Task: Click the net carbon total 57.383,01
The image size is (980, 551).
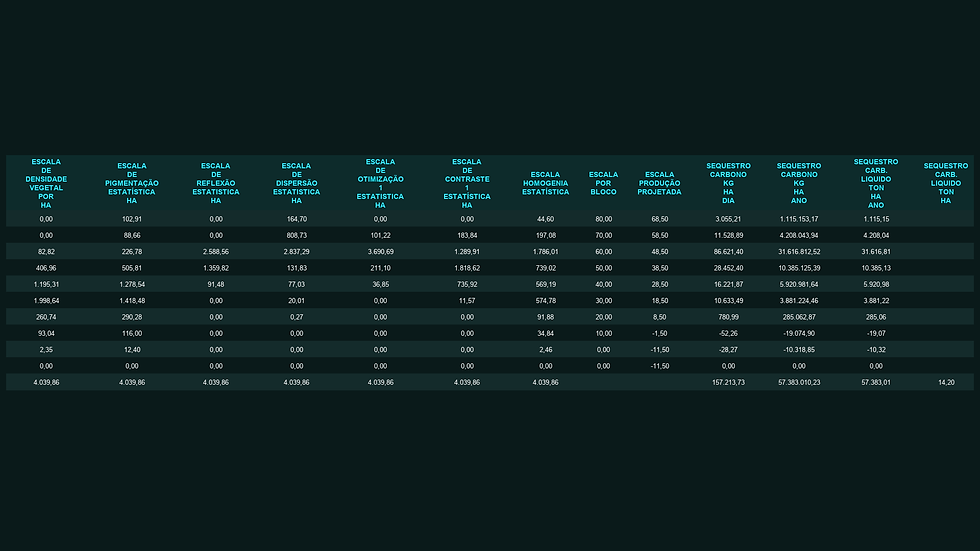Action: tap(876, 382)
